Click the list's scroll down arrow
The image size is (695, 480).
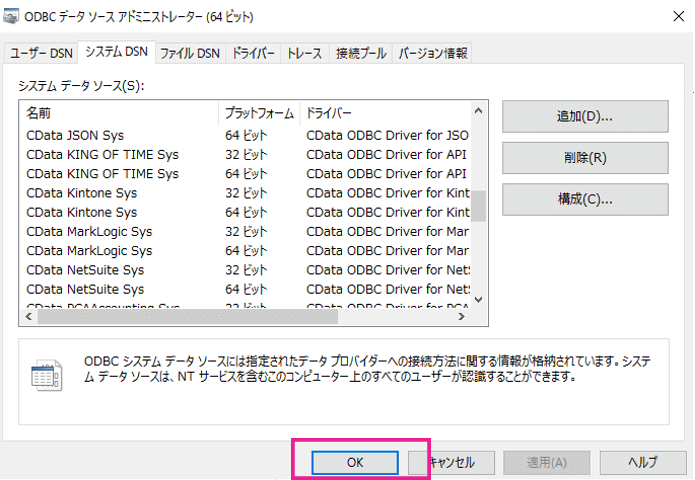point(478,300)
